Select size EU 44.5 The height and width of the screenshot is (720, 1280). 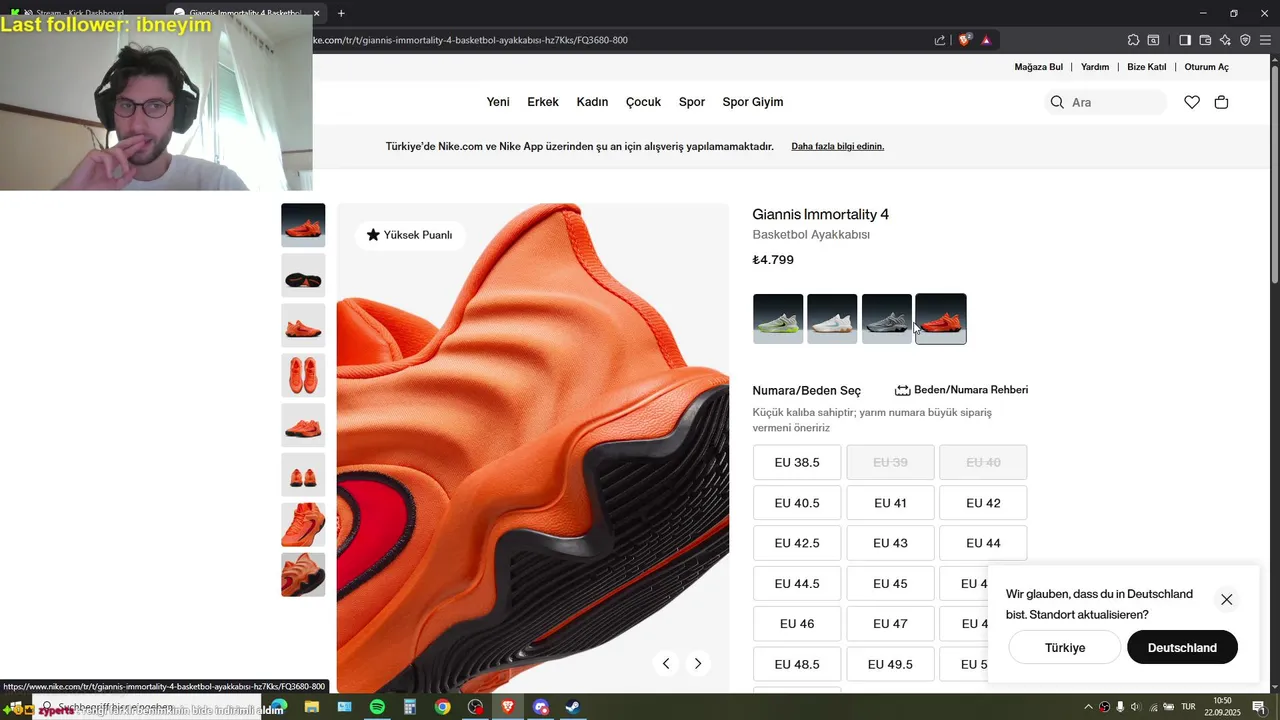click(797, 583)
